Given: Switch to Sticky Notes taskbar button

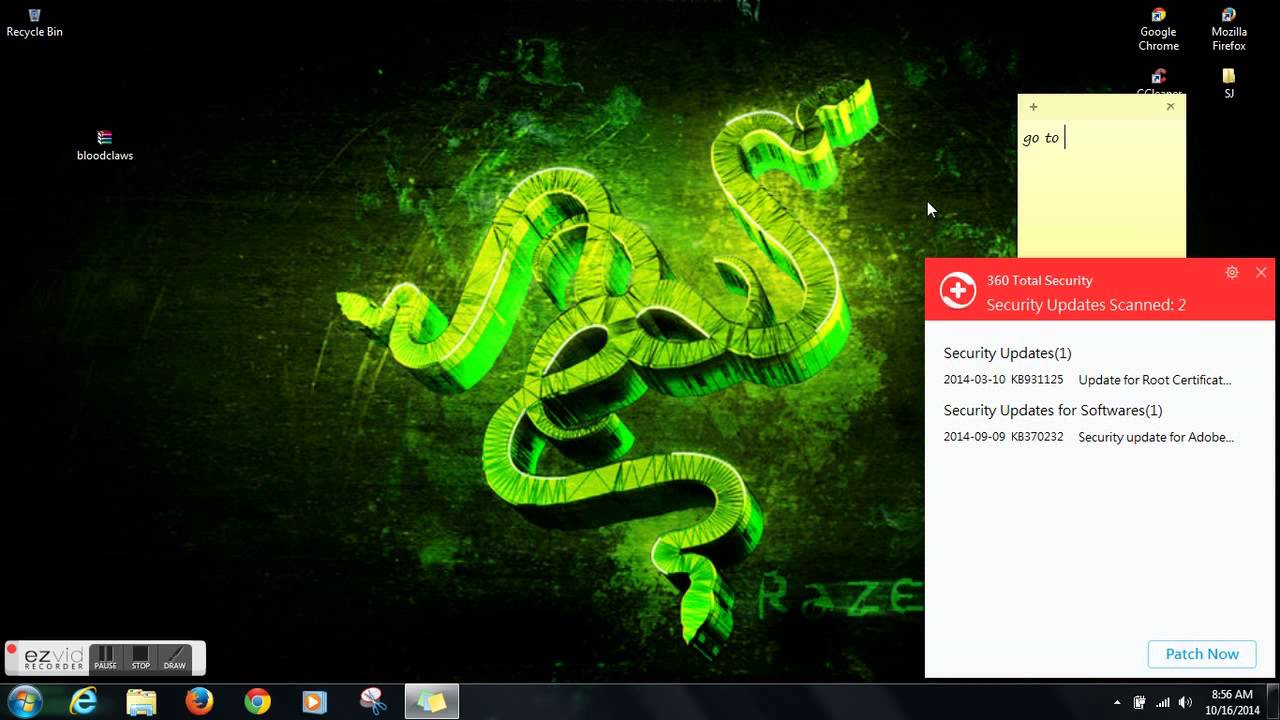Looking at the screenshot, I should point(431,702).
